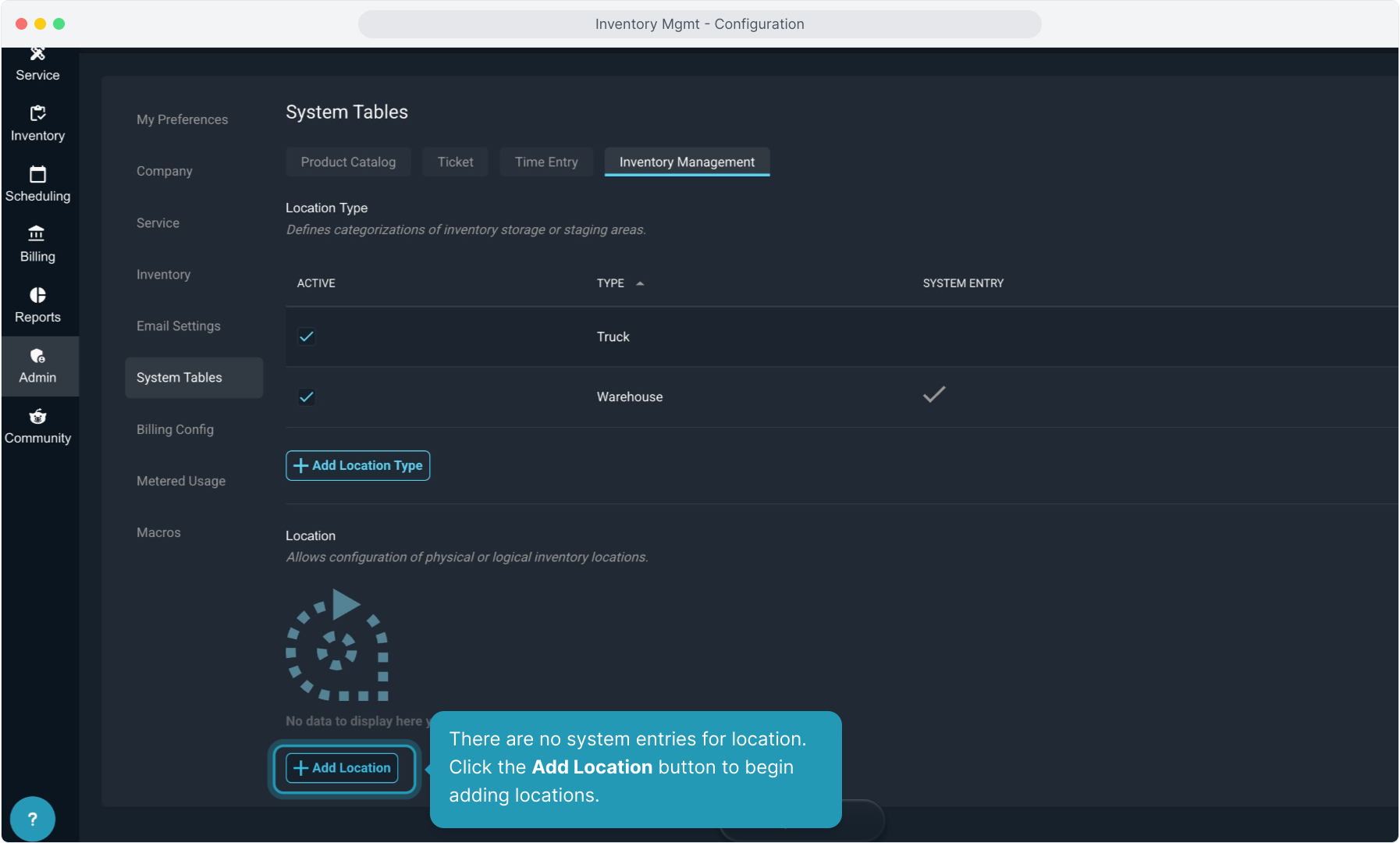This screenshot has height=843, width=1400.
Task: Sort by the TYPE column arrow
Action: pyautogui.click(x=640, y=283)
